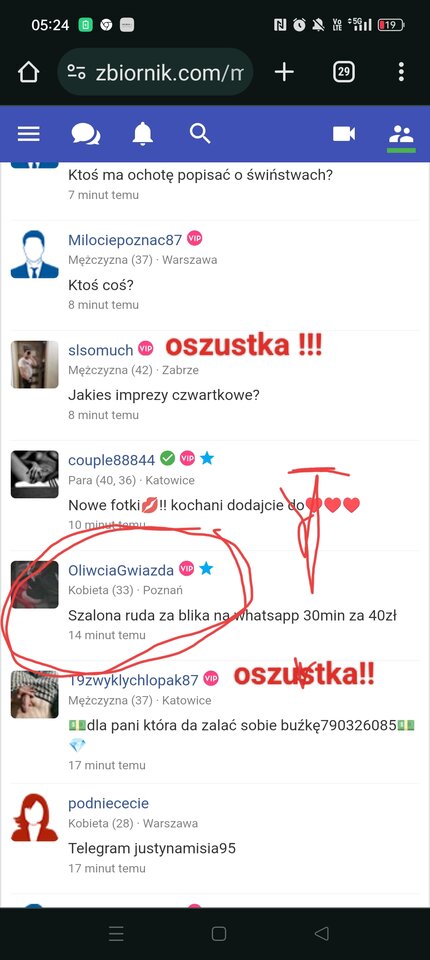Open the video camera section
This screenshot has width=430, height=960.
tap(344, 133)
